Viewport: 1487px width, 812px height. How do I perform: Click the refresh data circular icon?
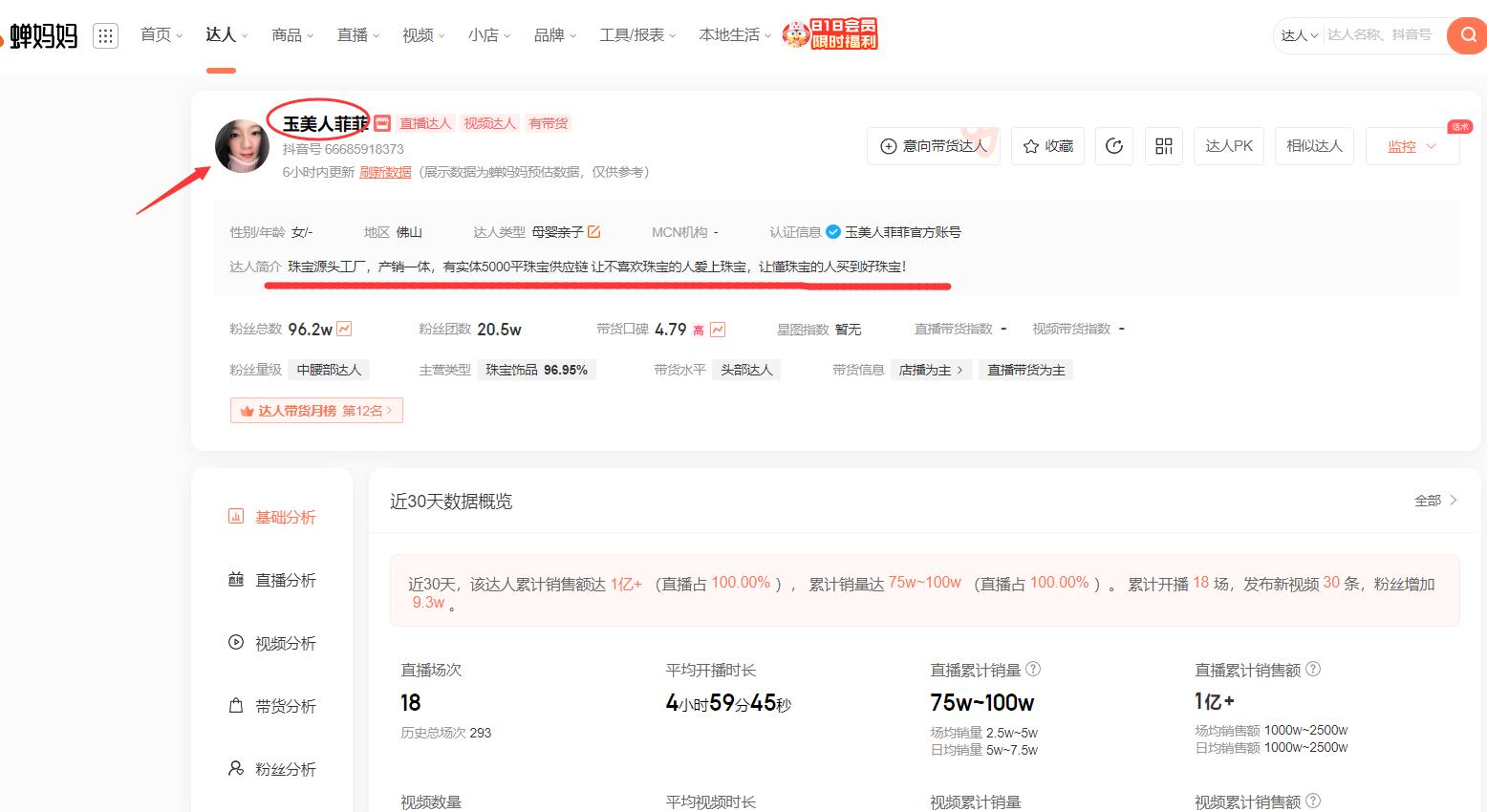click(1113, 146)
